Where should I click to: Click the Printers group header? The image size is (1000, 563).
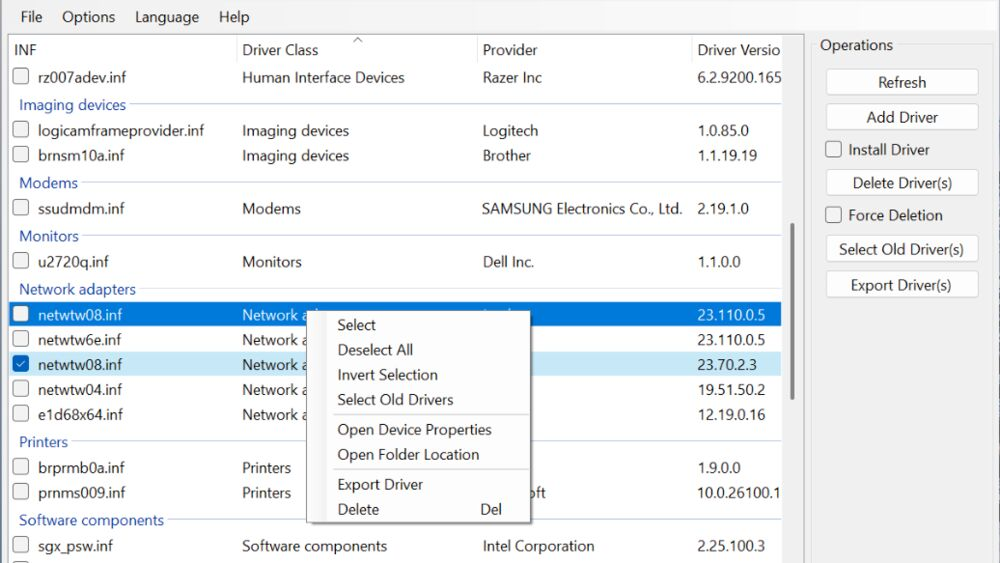pyautogui.click(x=43, y=442)
